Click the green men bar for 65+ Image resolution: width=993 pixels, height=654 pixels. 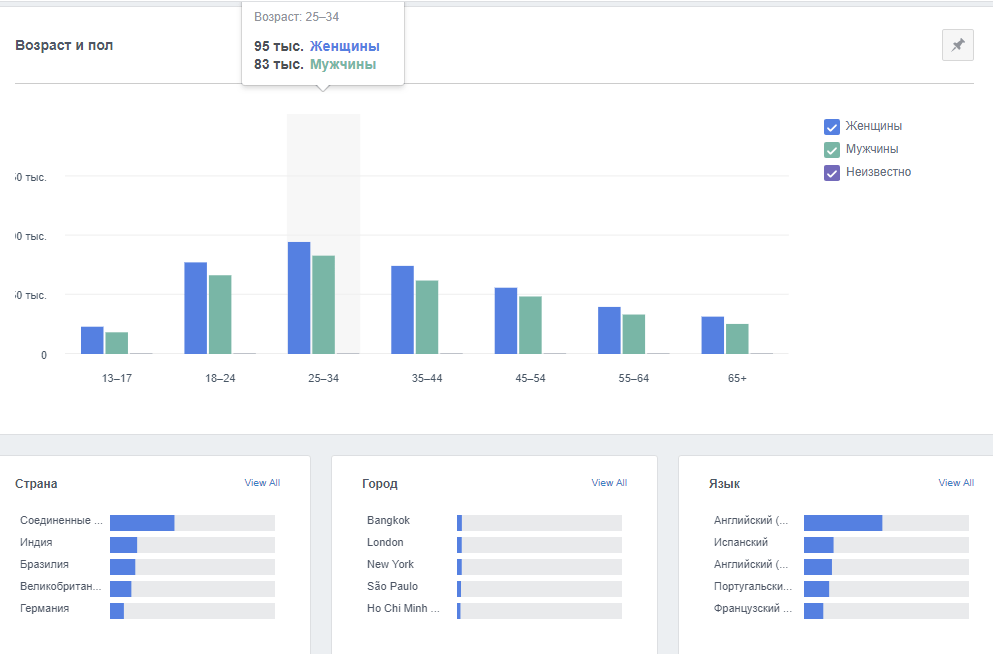point(737,338)
